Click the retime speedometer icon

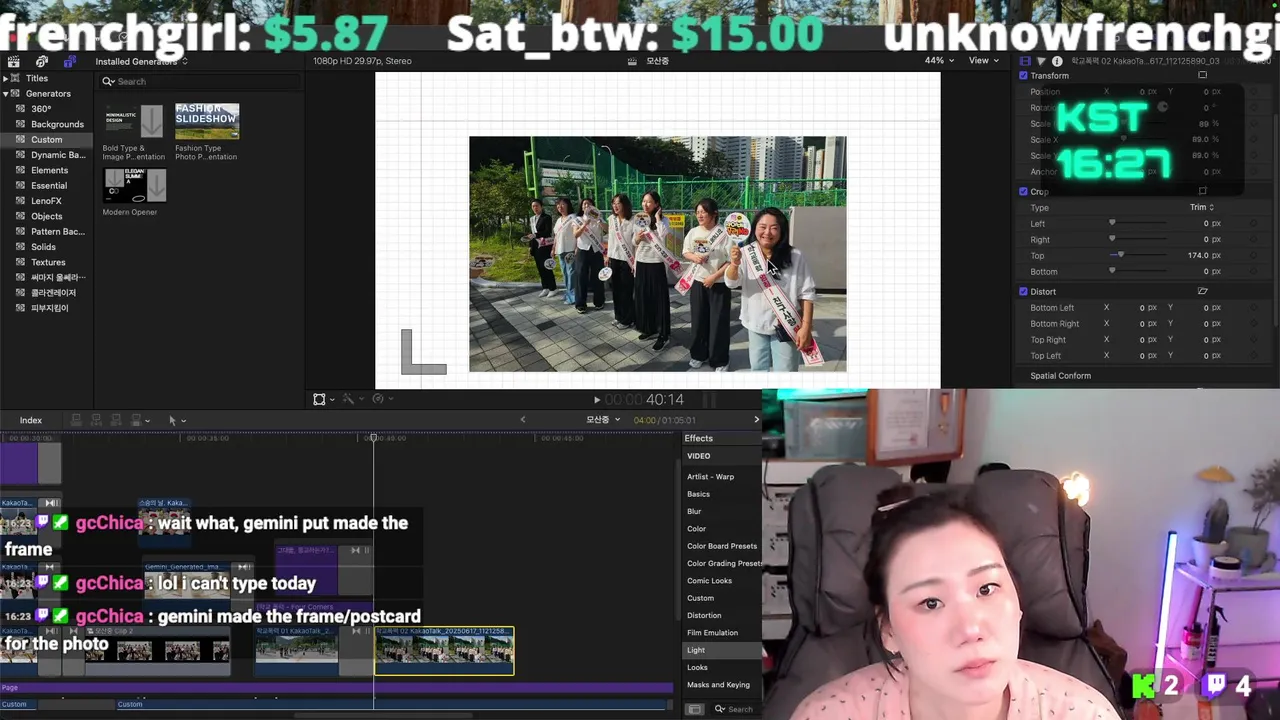[x=377, y=399]
